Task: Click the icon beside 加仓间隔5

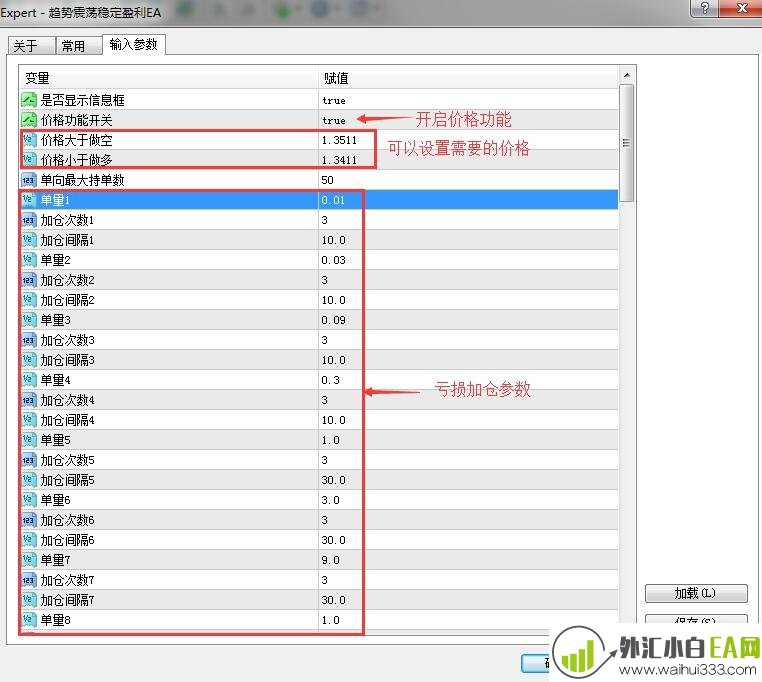Action: (x=29, y=480)
